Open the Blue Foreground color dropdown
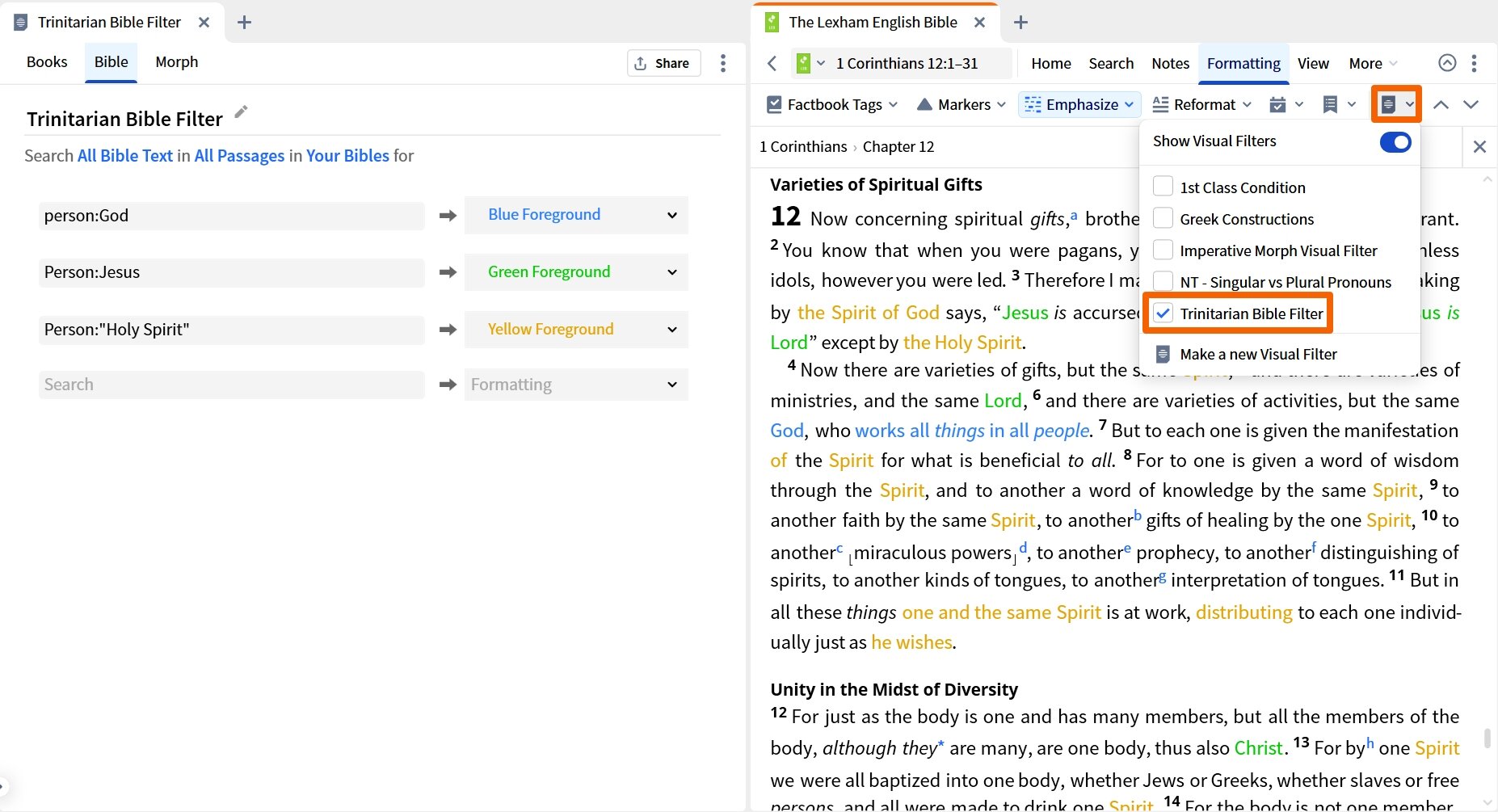 [x=576, y=215]
